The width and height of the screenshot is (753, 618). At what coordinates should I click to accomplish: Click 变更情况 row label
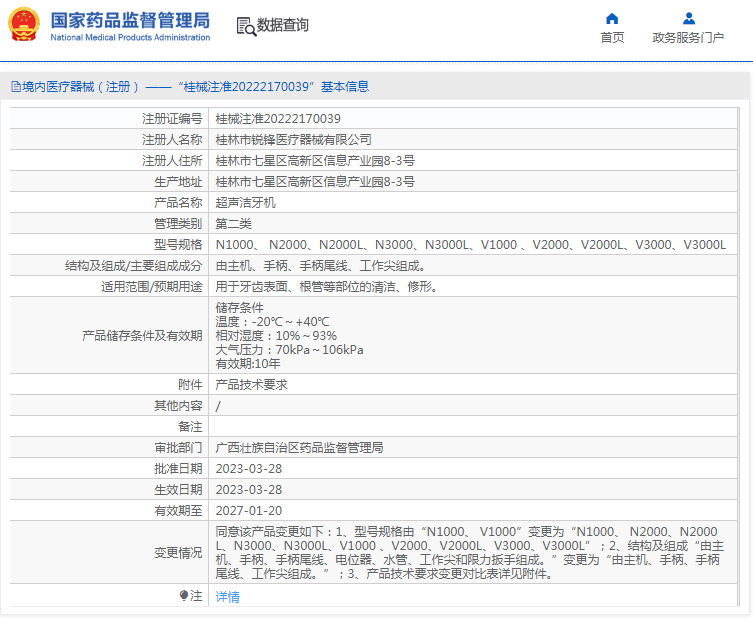click(x=178, y=553)
